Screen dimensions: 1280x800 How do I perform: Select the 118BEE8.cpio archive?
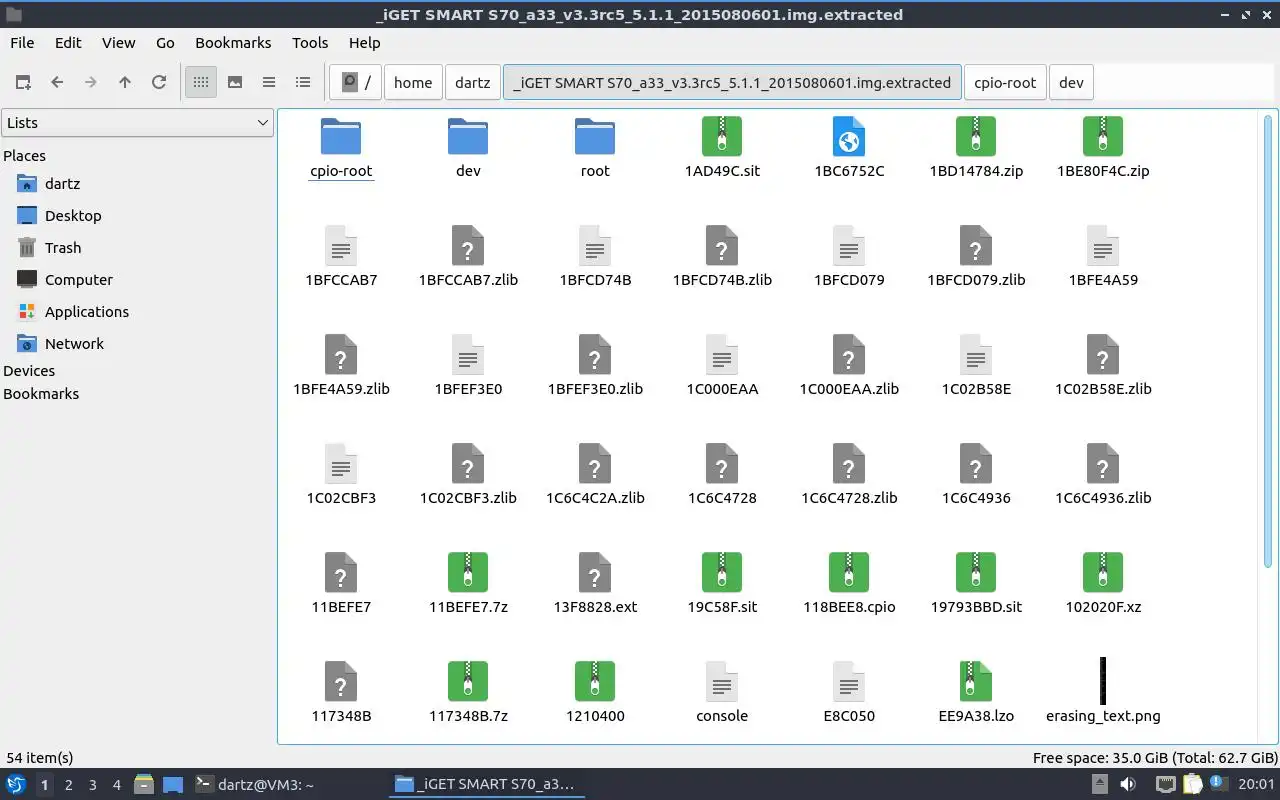click(849, 573)
